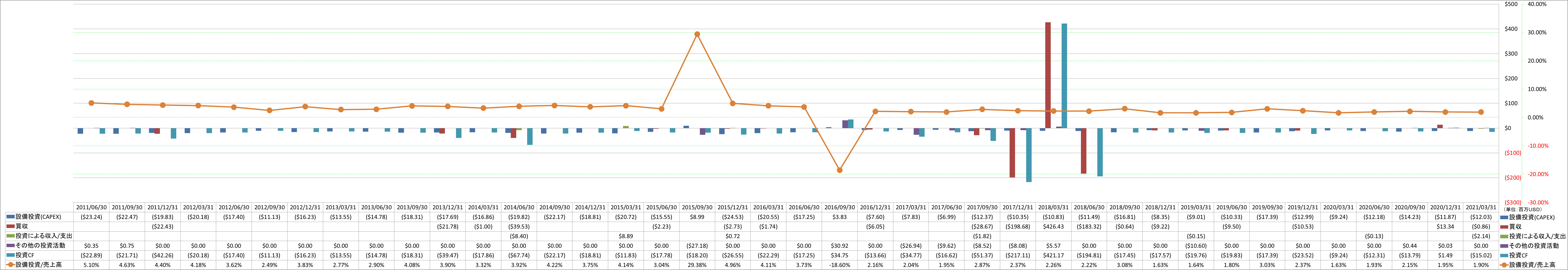Click the $421.17 cell
Viewport: 1568px width, 270px height.
click(1054, 255)
